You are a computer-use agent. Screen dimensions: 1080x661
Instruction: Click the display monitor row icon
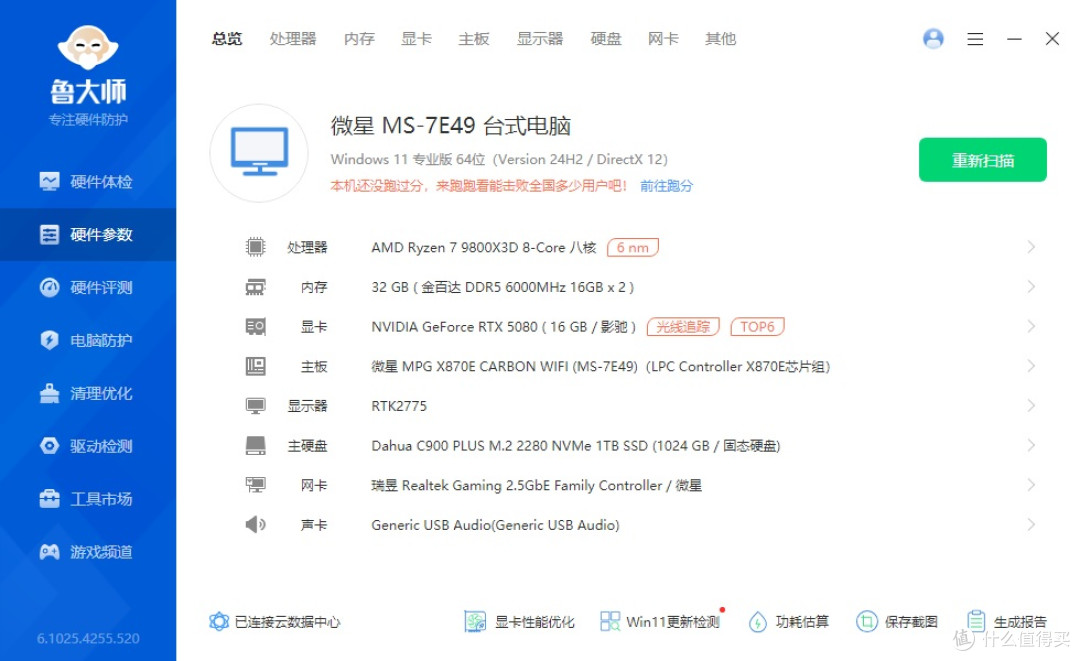(x=256, y=406)
